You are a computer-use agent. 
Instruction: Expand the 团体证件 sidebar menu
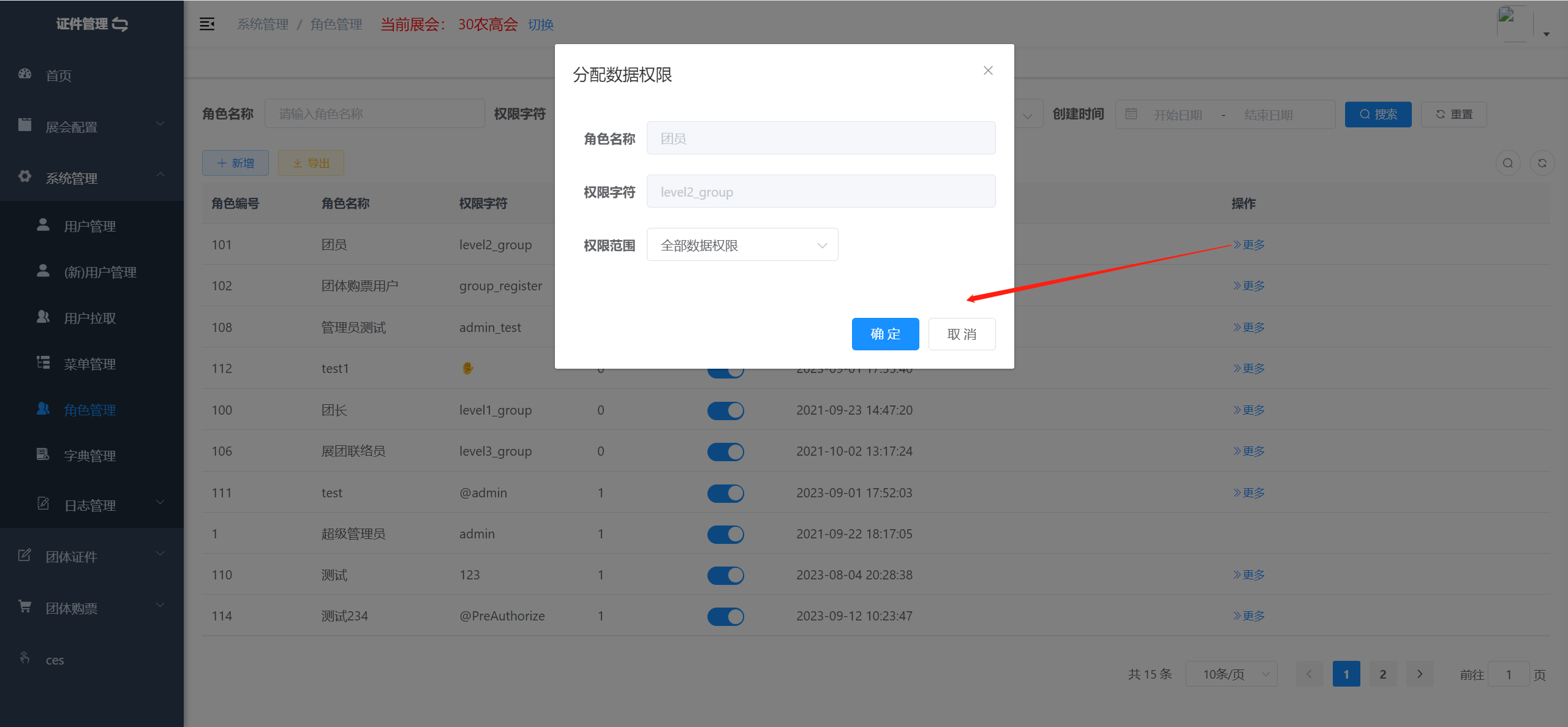(x=160, y=554)
